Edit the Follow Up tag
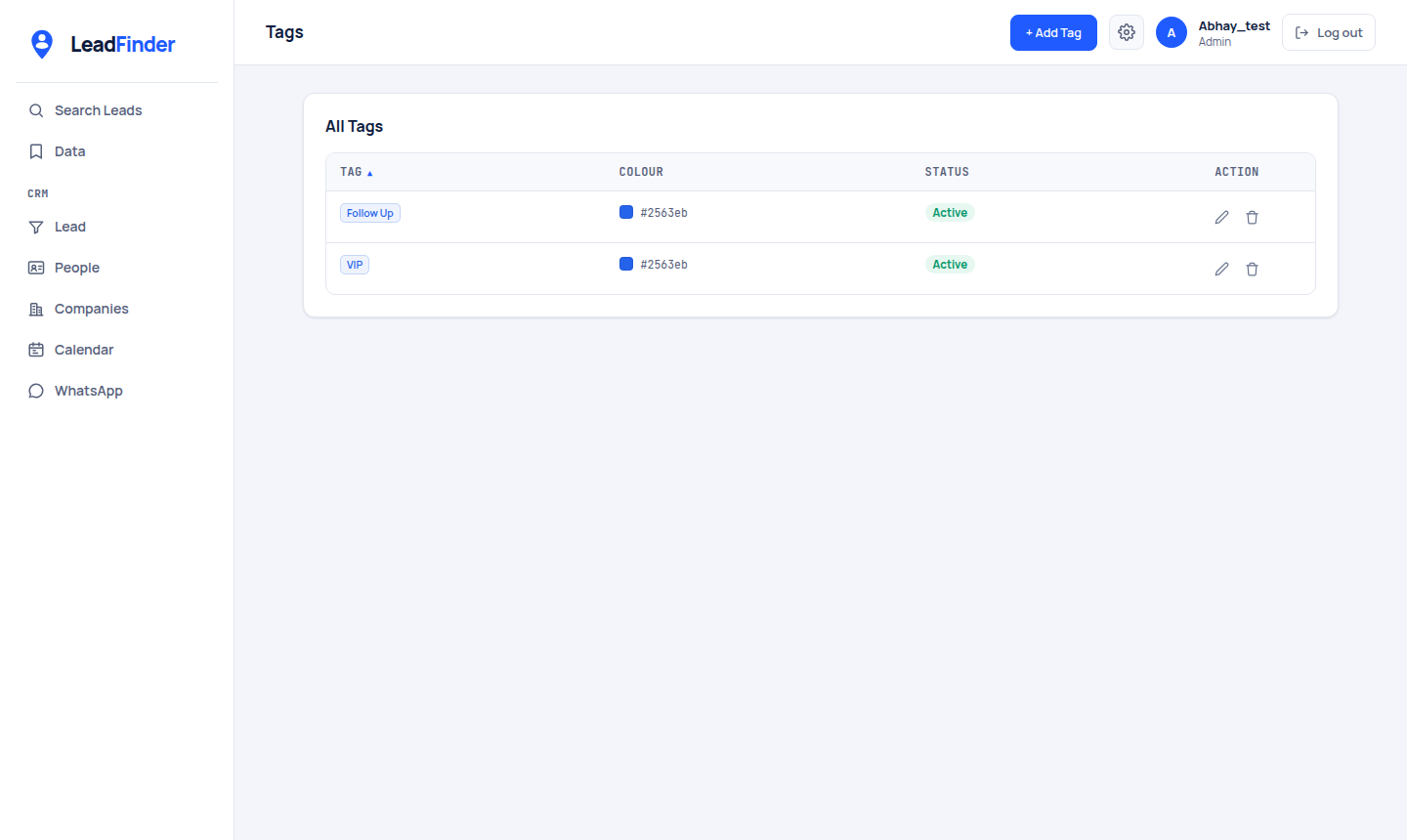This screenshot has width=1407, height=840. point(1221,217)
